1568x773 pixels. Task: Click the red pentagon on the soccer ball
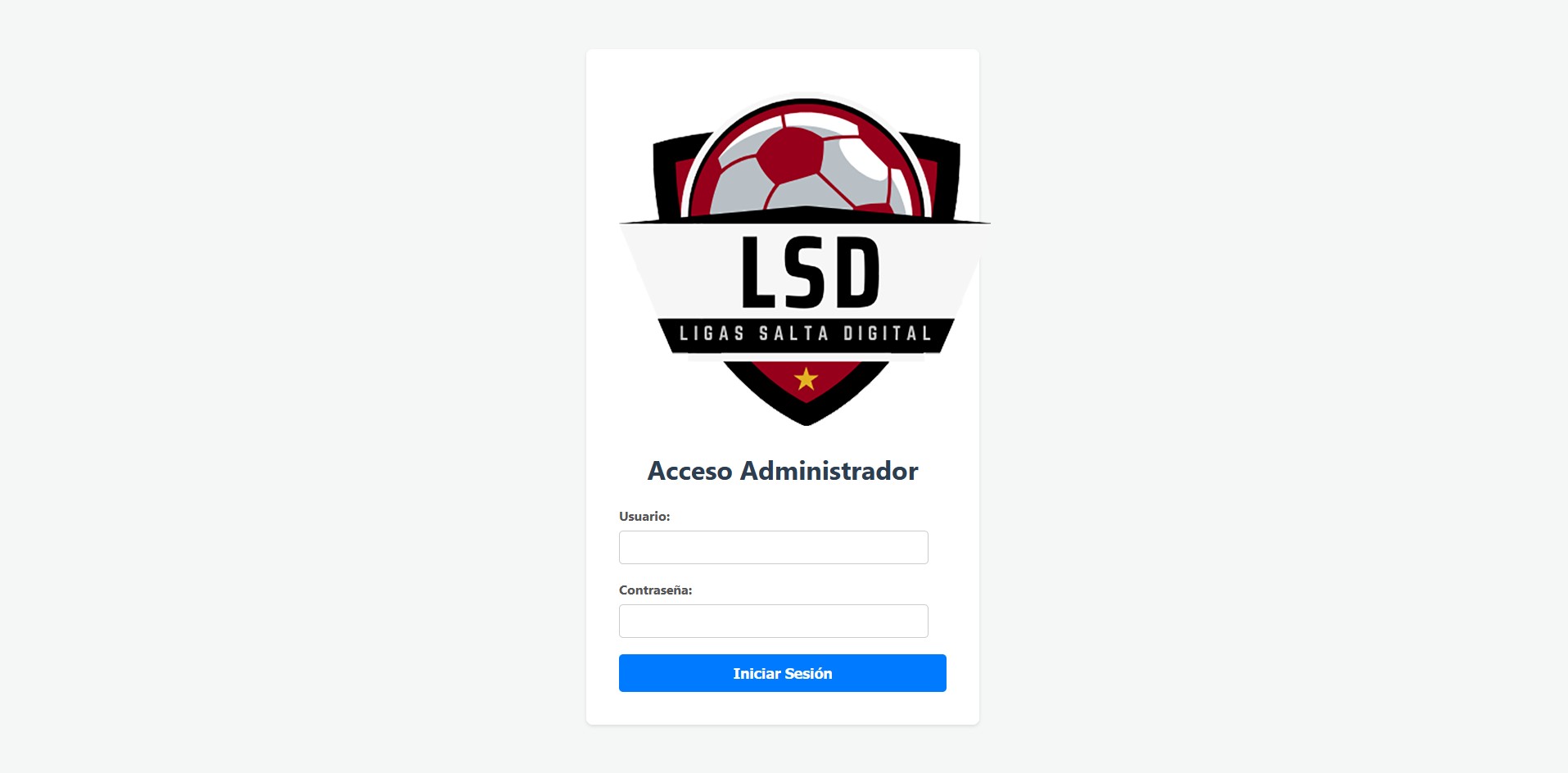pyautogui.click(x=790, y=157)
